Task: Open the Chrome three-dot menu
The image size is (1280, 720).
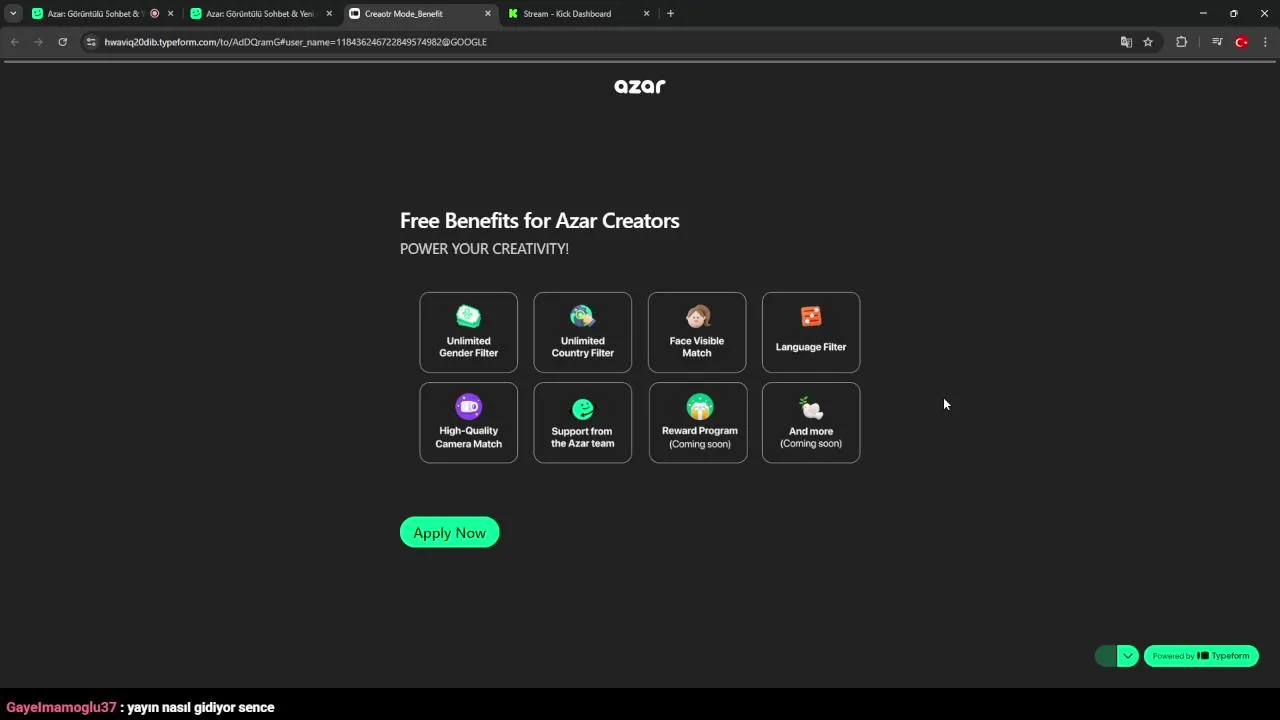Action: pyautogui.click(x=1266, y=42)
